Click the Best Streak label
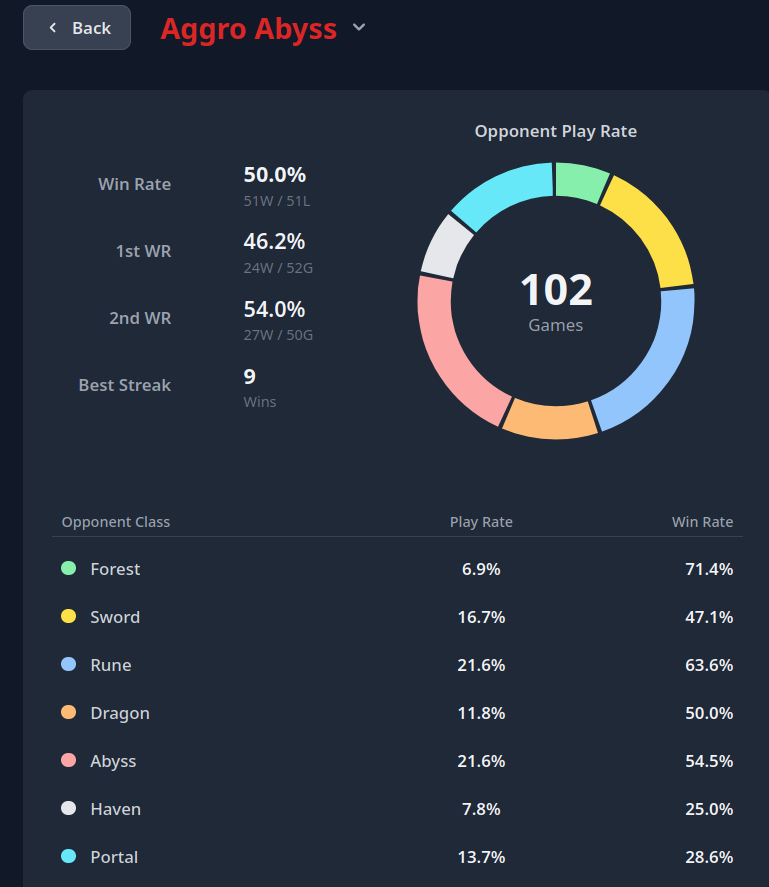The height and width of the screenshot is (887, 769). click(x=124, y=385)
